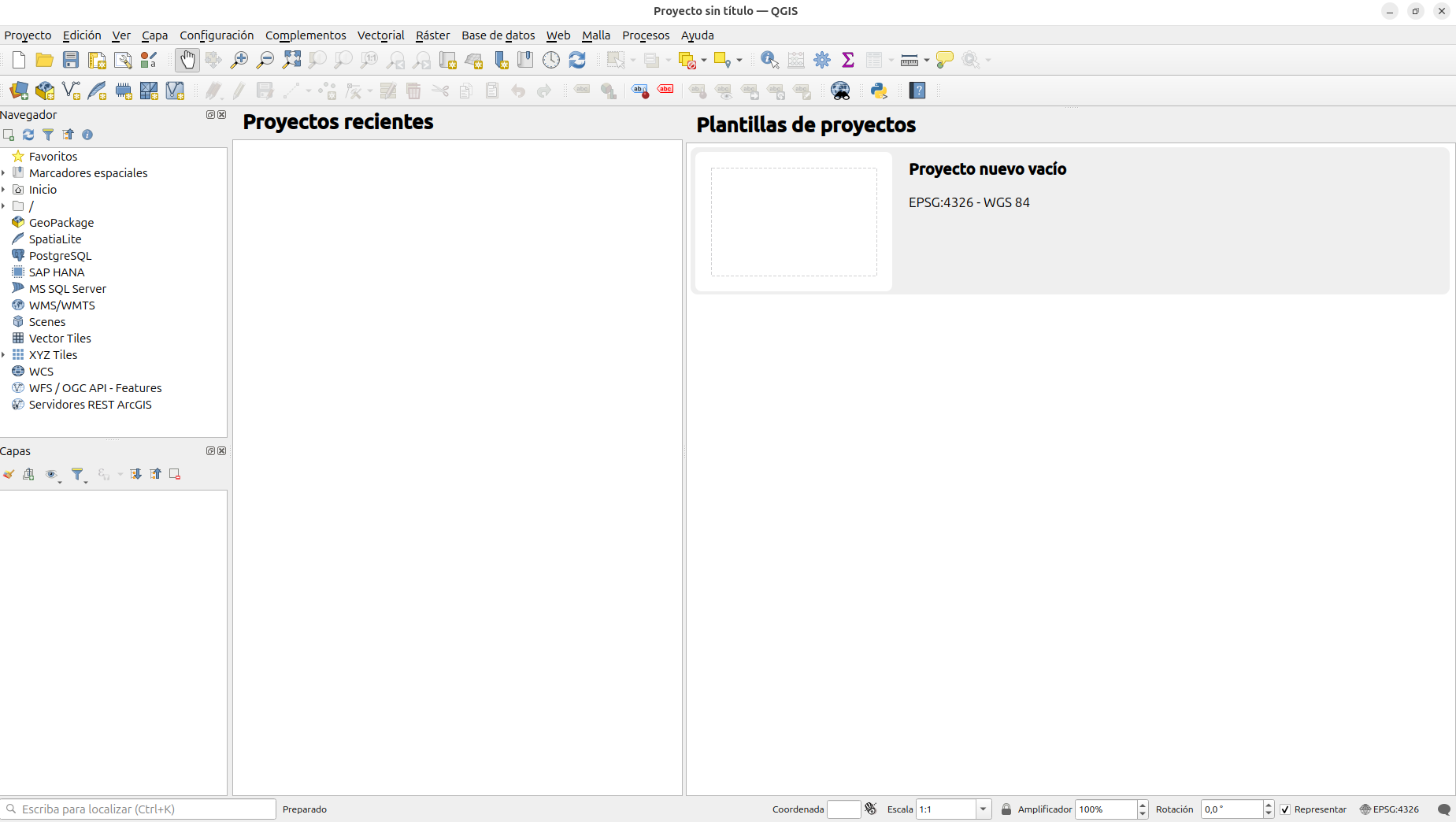Open the deselect features dropdown arrow
The image size is (1456, 822).
(704, 61)
